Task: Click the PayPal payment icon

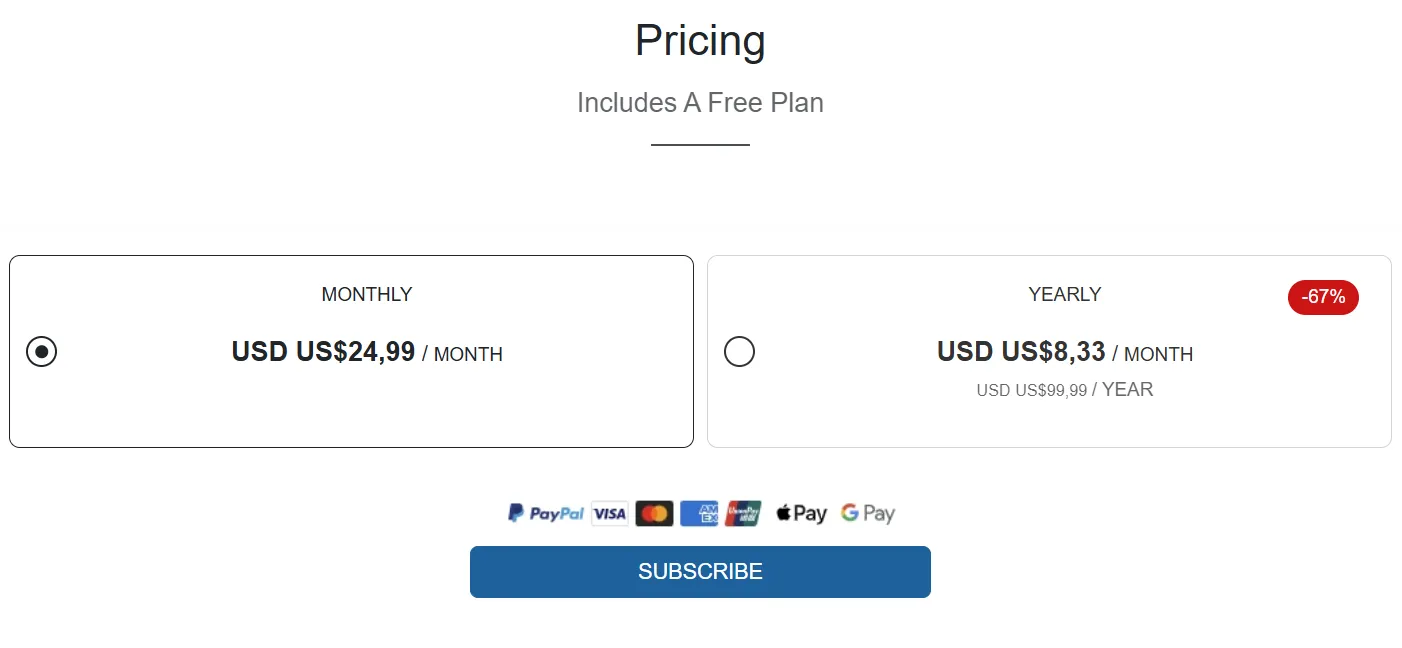Action: click(546, 513)
